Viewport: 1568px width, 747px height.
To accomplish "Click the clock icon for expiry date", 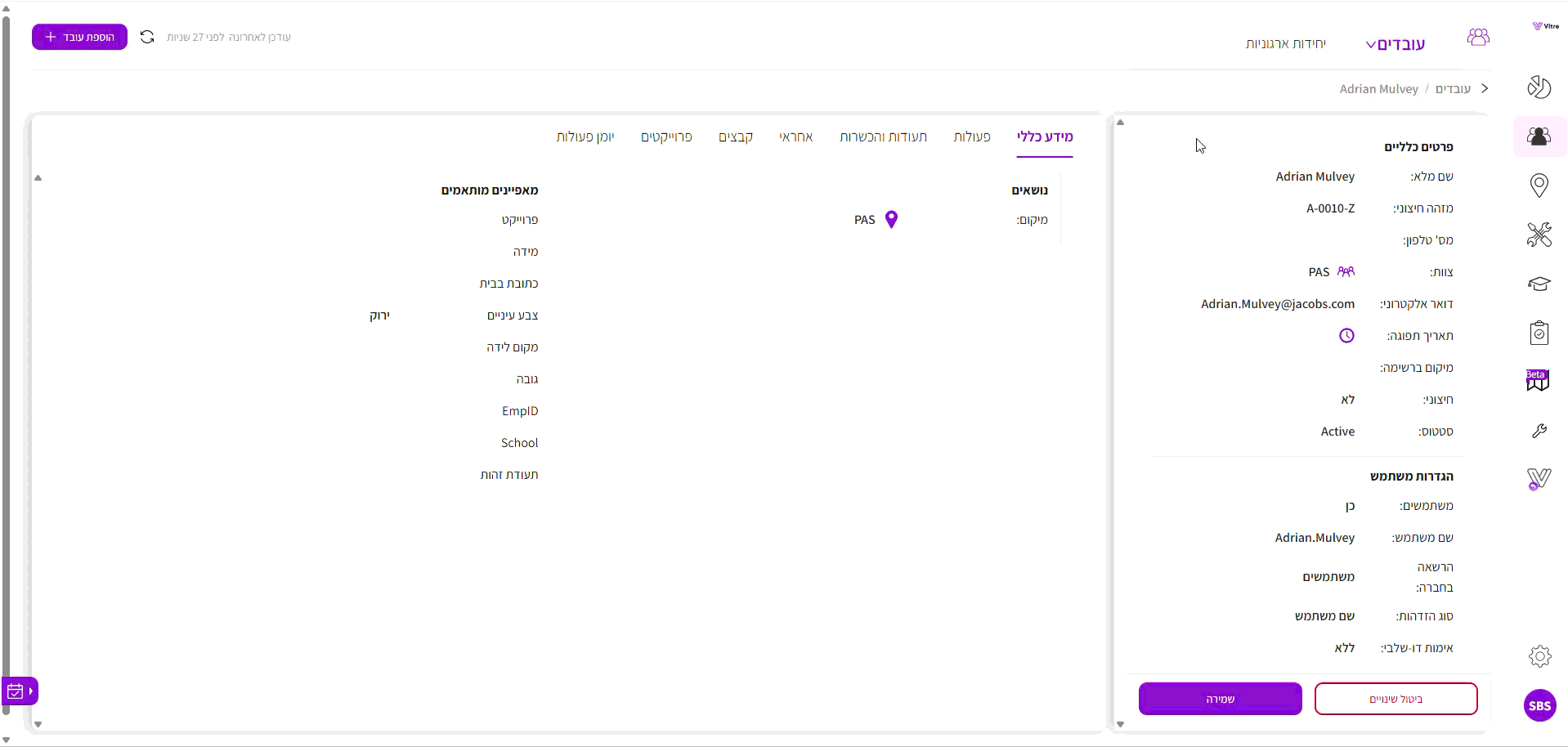I will pos(1346,335).
